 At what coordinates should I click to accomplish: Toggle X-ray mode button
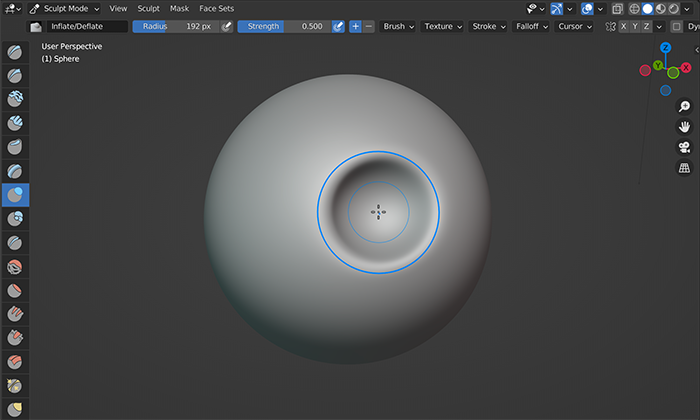(x=617, y=8)
